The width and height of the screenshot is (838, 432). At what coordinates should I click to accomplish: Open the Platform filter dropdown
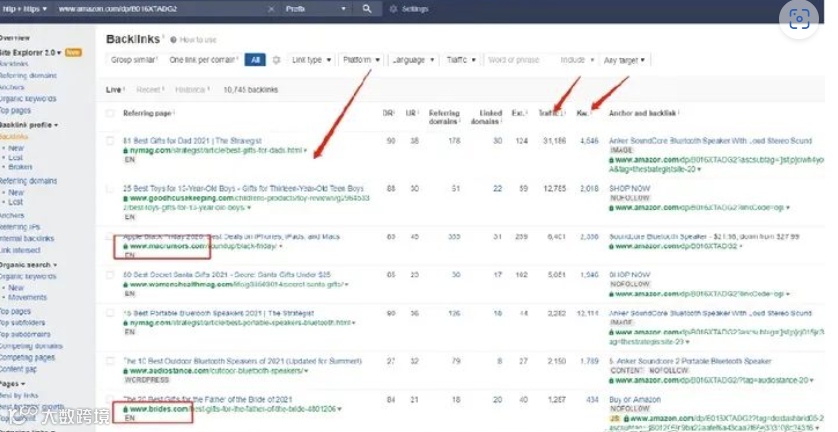click(361, 60)
